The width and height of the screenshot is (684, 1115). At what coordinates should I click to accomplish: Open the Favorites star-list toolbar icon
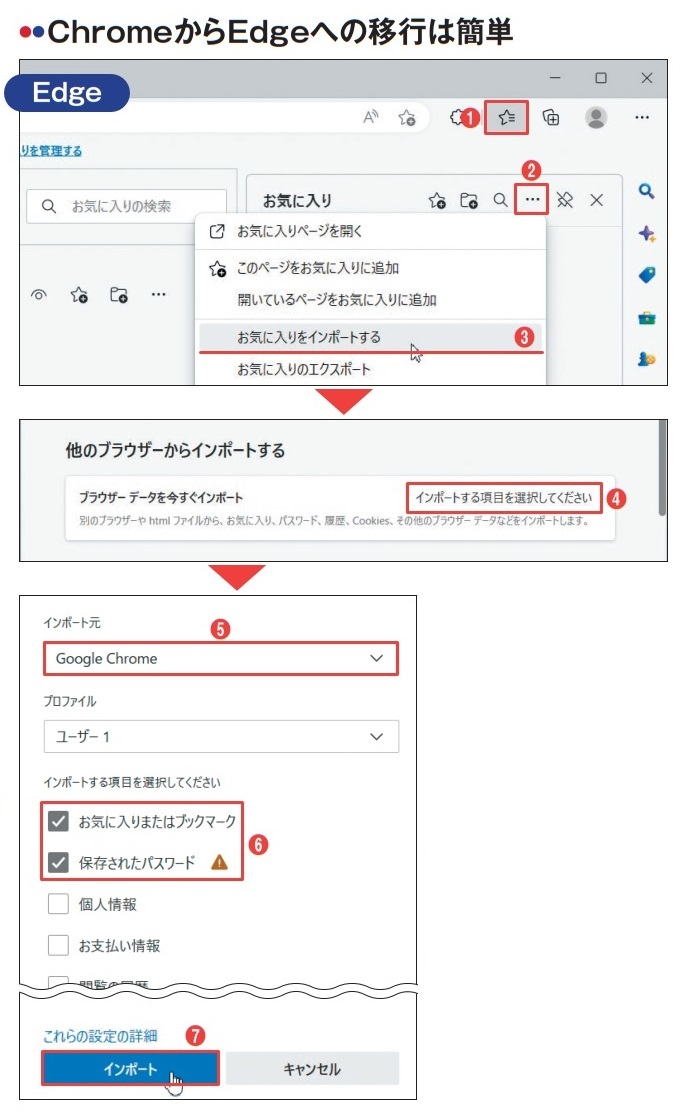click(506, 117)
